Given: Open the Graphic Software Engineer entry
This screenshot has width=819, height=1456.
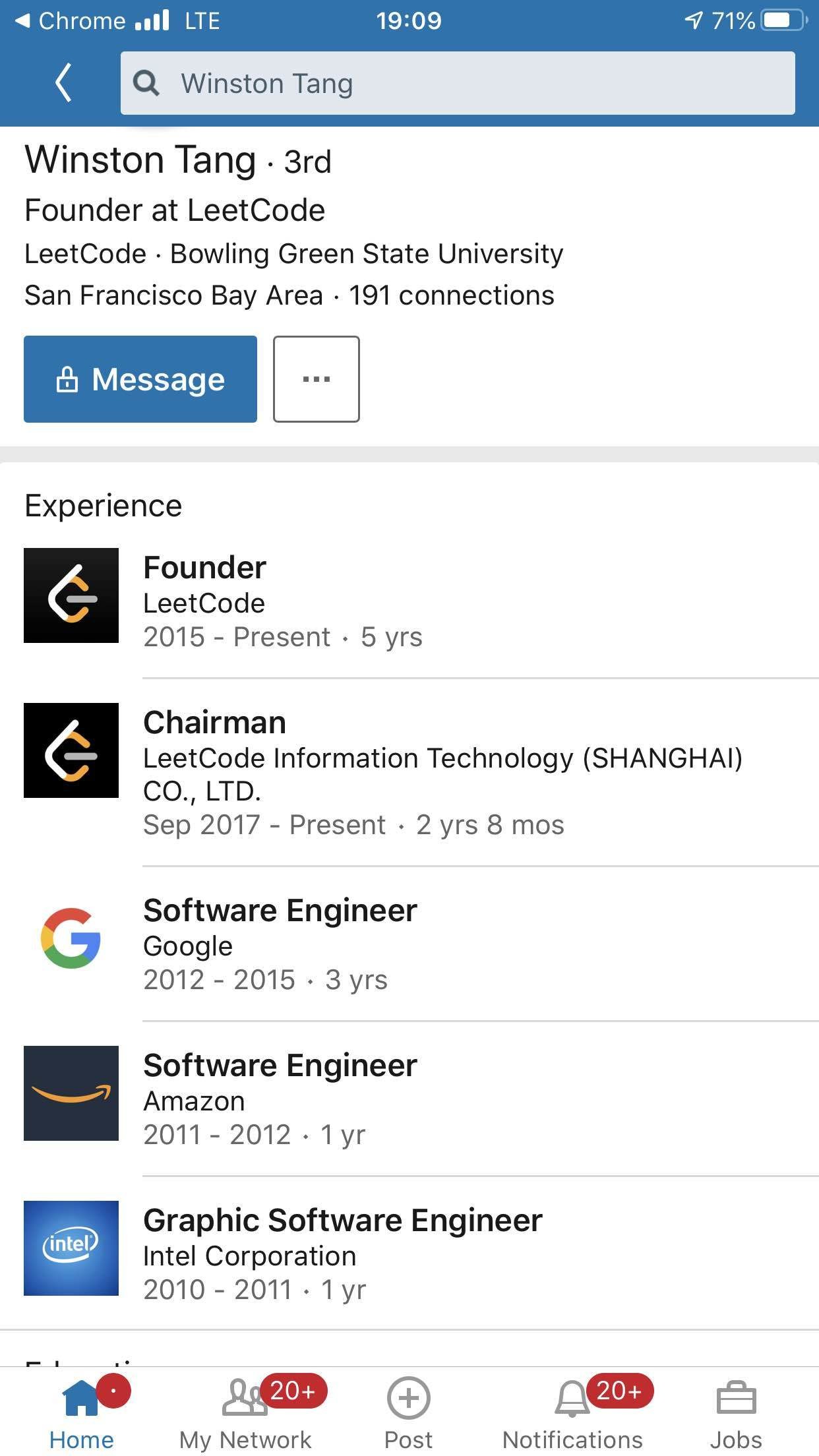Looking at the screenshot, I should (x=343, y=1221).
